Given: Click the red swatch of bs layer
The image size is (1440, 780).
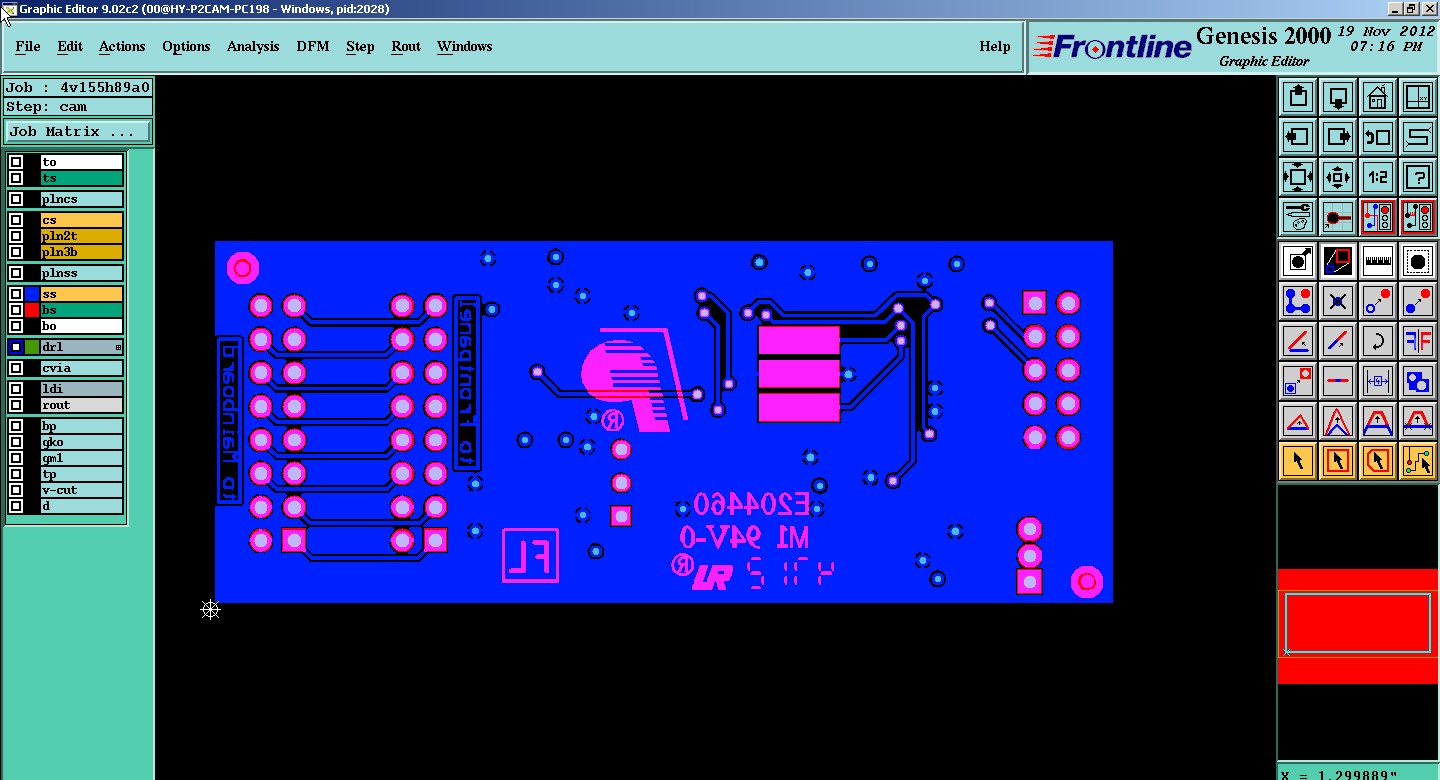Looking at the screenshot, I should (32, 310).
